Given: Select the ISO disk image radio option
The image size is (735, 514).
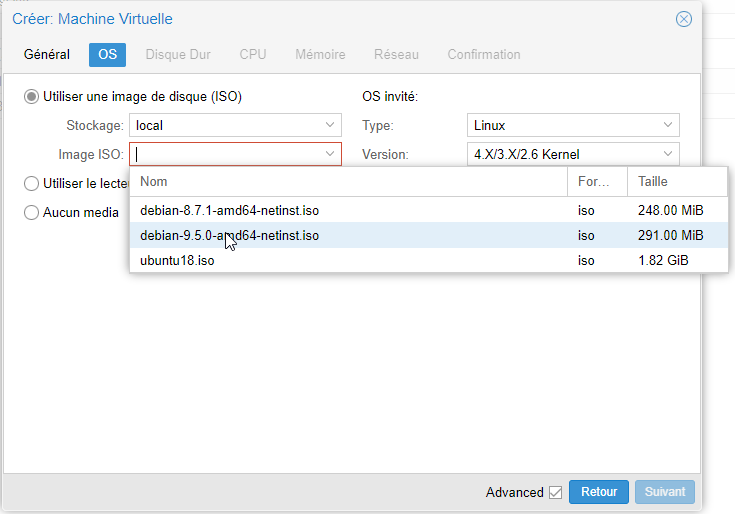Looking at the screenshot, I should pyautogui.click(x=31, y=97).
